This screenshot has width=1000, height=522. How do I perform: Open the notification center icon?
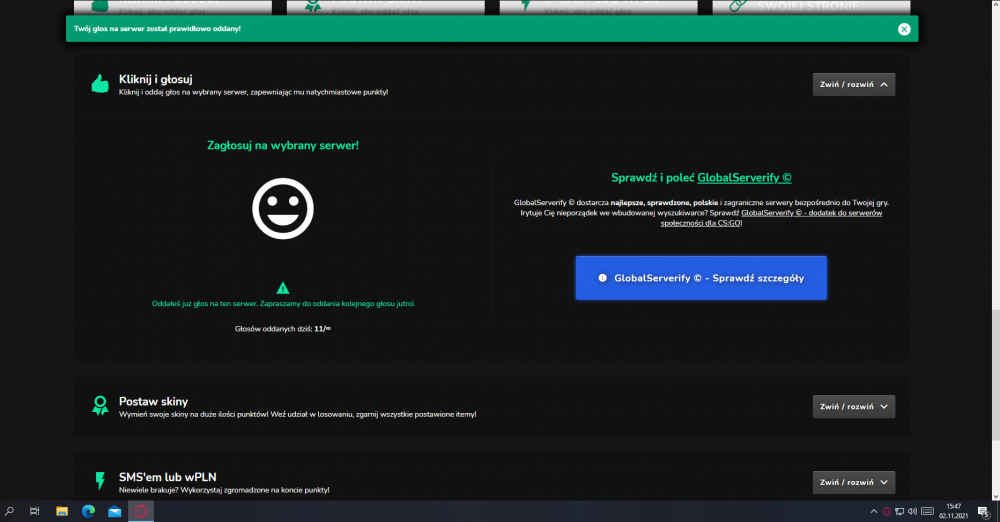point(983,511)
